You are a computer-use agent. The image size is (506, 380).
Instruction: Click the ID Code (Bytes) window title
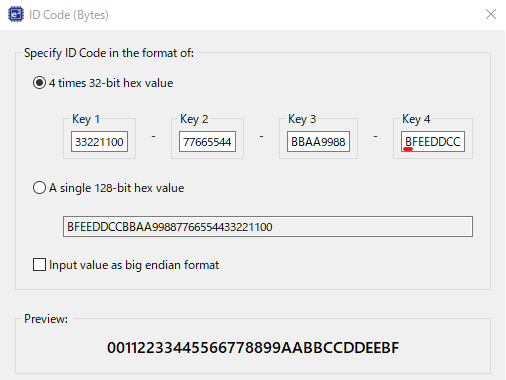pyautogui.click(x=69, y=15)
